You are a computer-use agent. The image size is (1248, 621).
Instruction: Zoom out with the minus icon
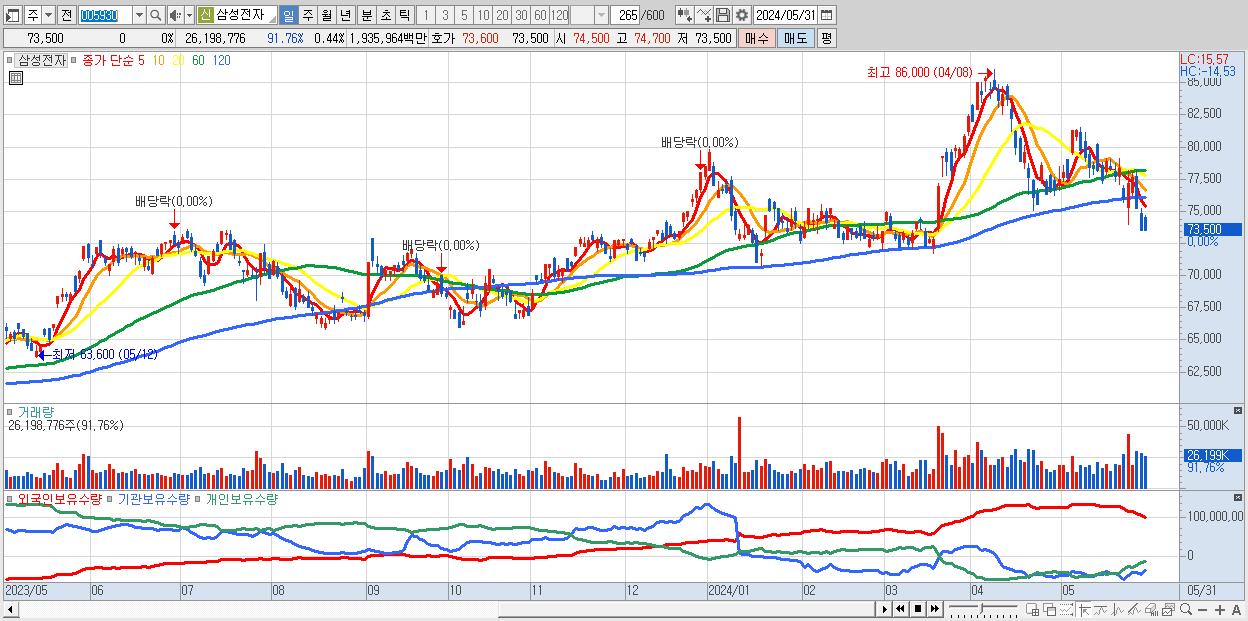1202,609
